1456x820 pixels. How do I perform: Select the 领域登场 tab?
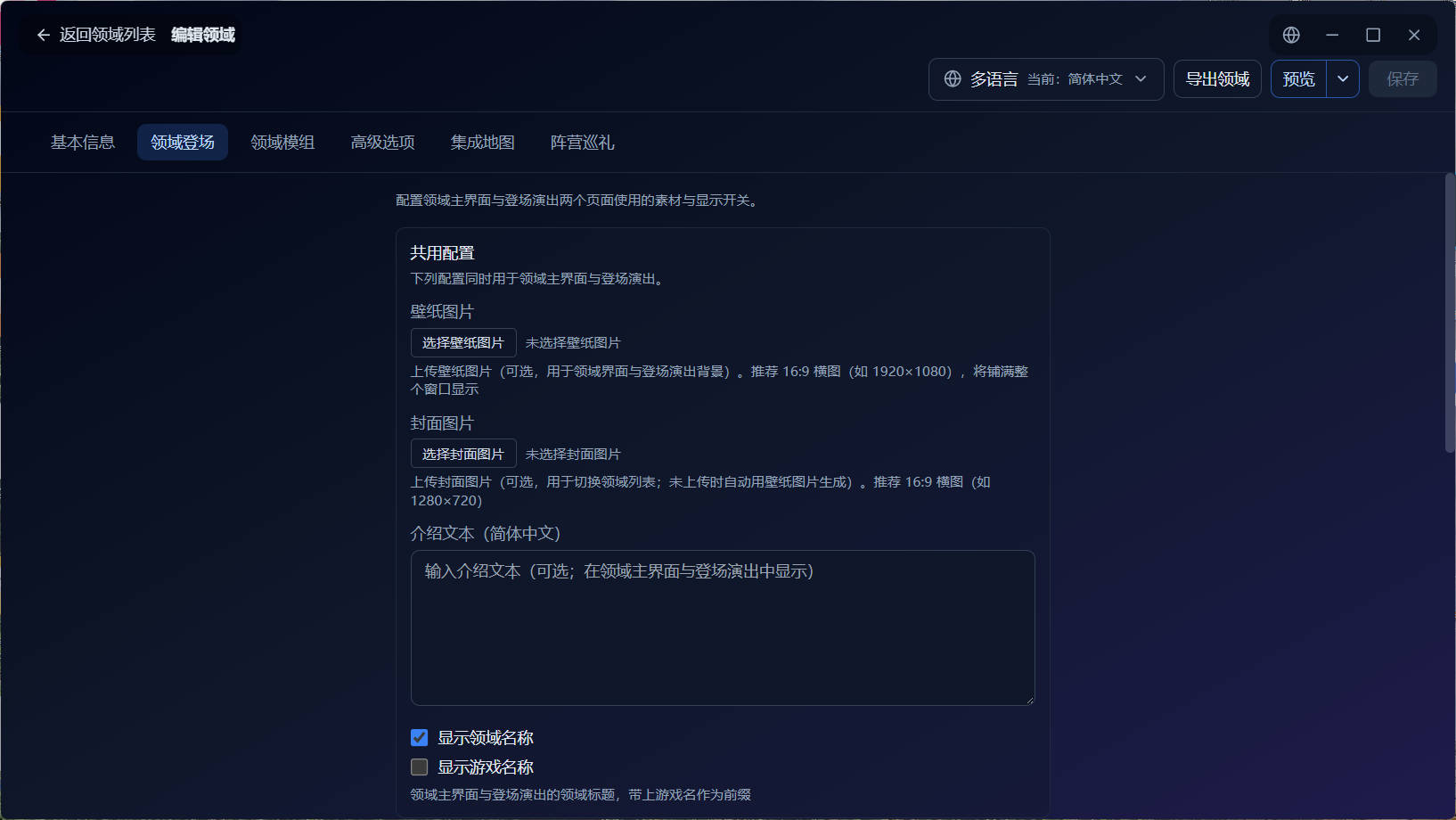(x=183, y=143)
